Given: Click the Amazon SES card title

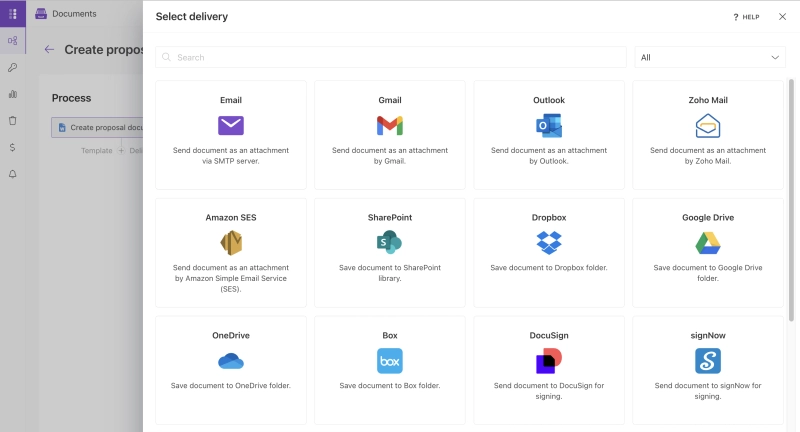Looking at the screenshot, I should tap(231, 217).
